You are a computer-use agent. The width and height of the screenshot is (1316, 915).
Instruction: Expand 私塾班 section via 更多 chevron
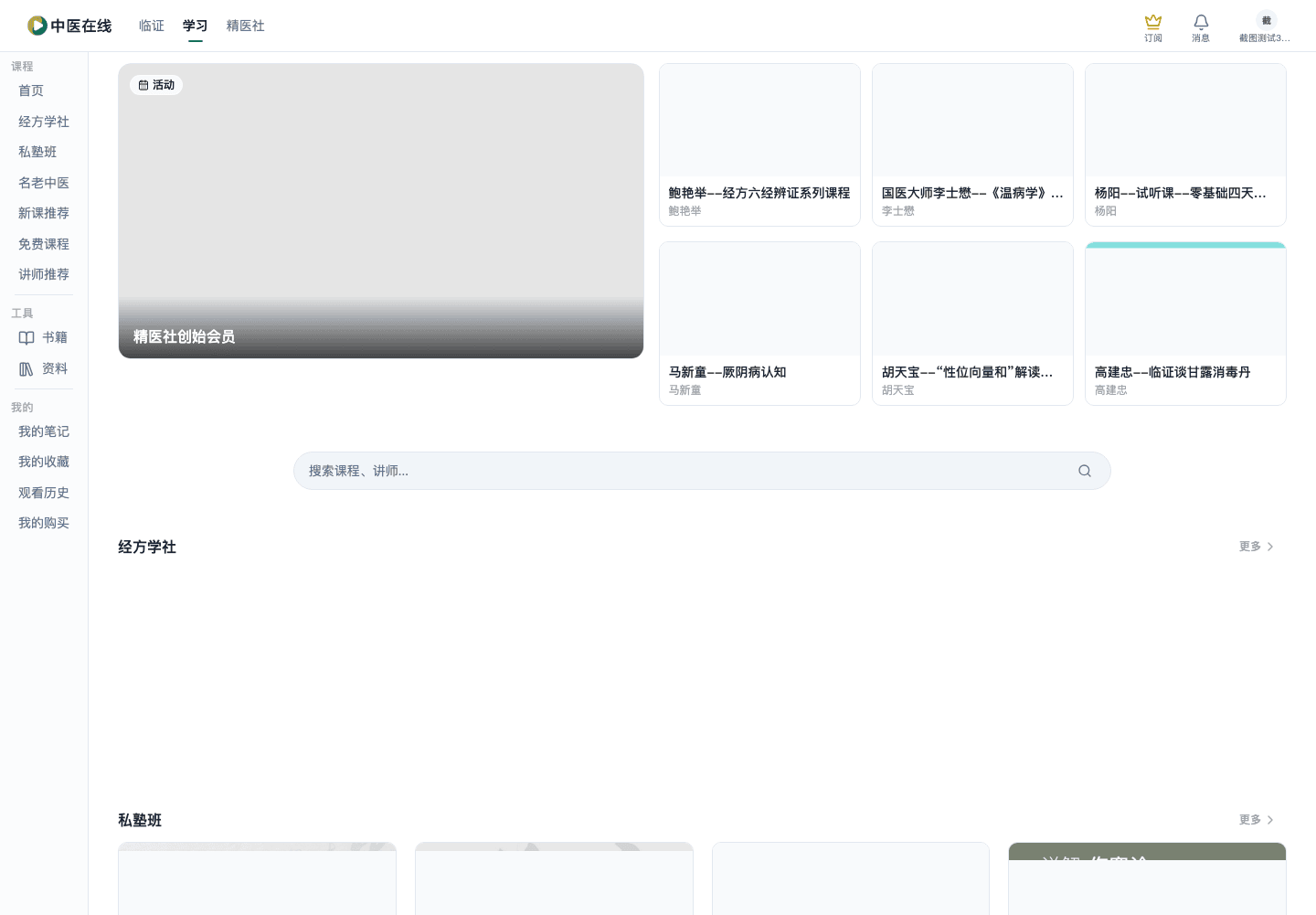(x=1270, y=820)
